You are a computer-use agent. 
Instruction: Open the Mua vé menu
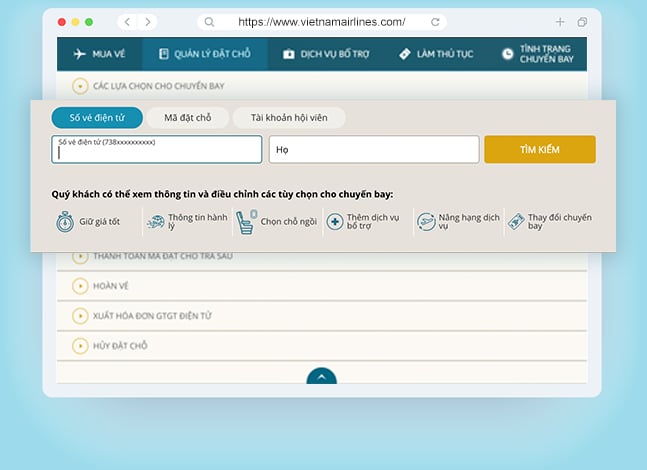(99, 54)
